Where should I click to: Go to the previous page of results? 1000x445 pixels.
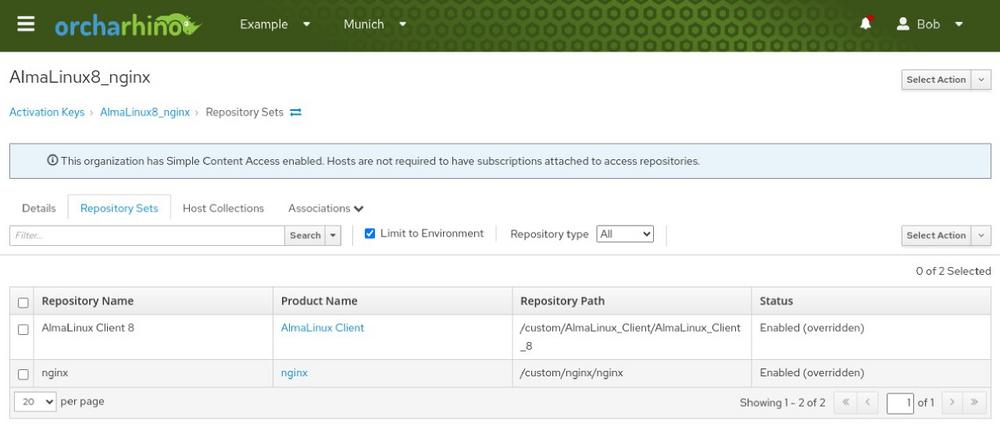point(868,403)
